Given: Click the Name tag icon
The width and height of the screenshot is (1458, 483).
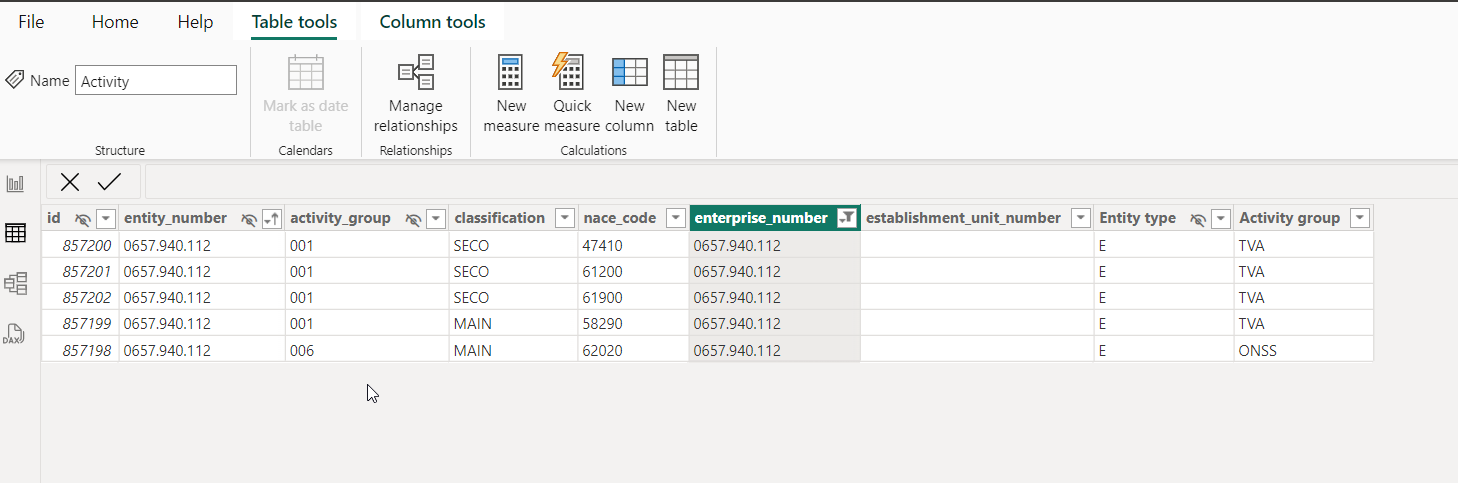Looking at the screenshot, I should coord(15,80).
